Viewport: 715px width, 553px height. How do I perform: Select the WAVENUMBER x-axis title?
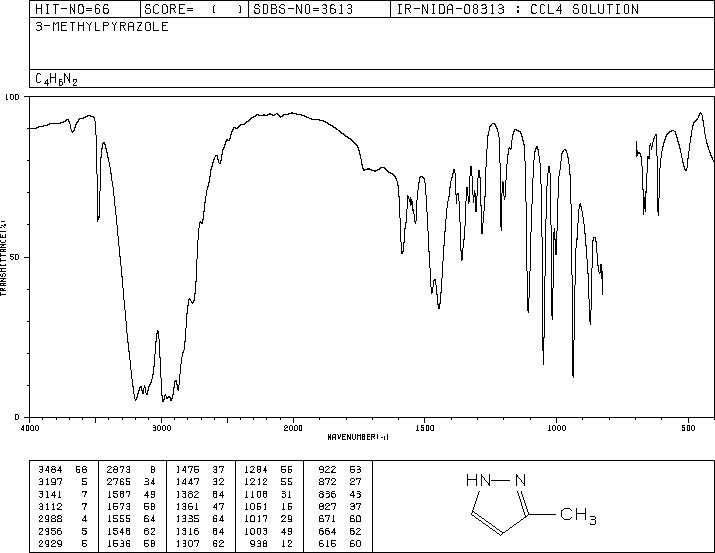tap(358, 437)
